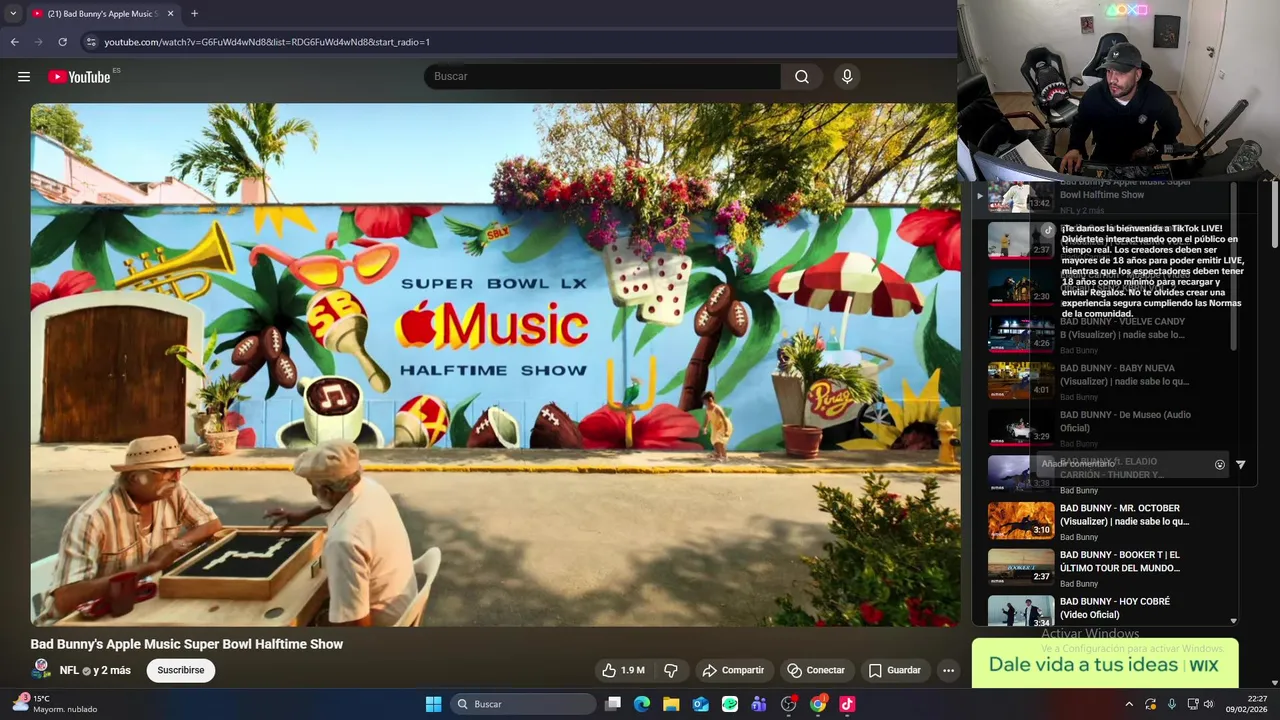Open the weather widget showing 15°C
This screenshot has height=720, width=1280.
pos(56,704)
